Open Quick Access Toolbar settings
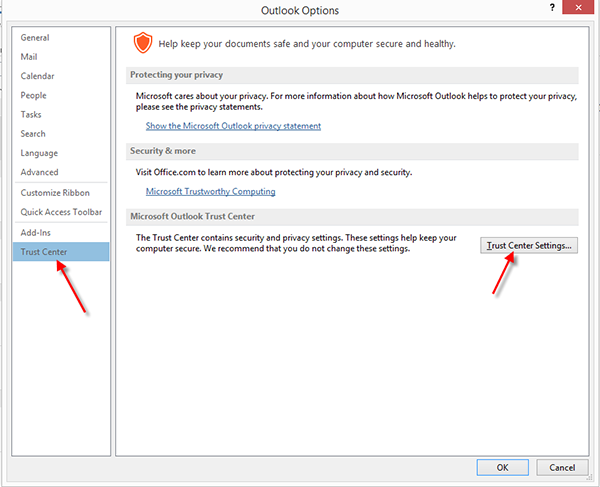Image resolution: width=600 pixels, height=487 pixels. pyautogui.click(x=61, y=212)
